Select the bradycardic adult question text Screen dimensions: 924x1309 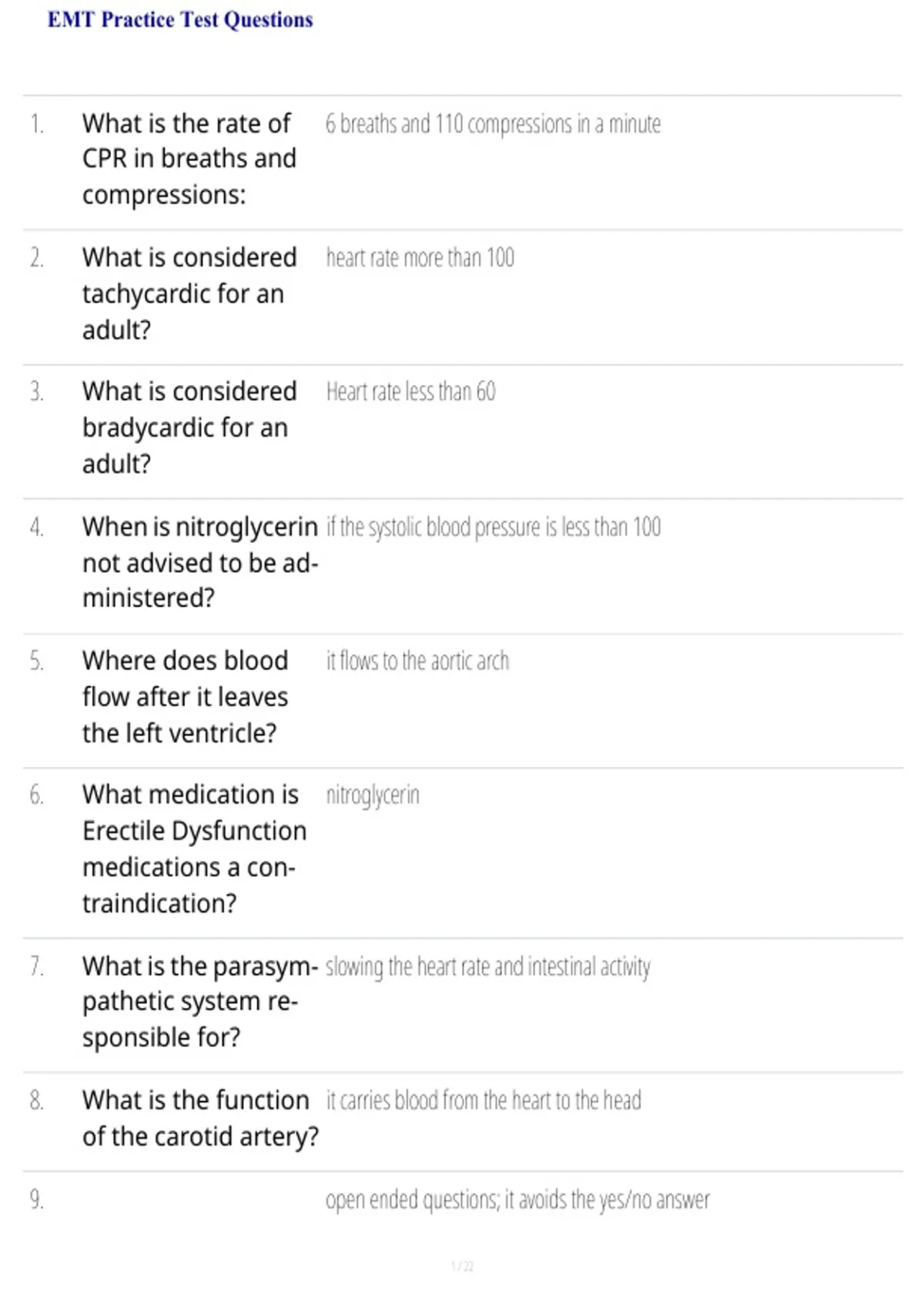coord(189,427)
